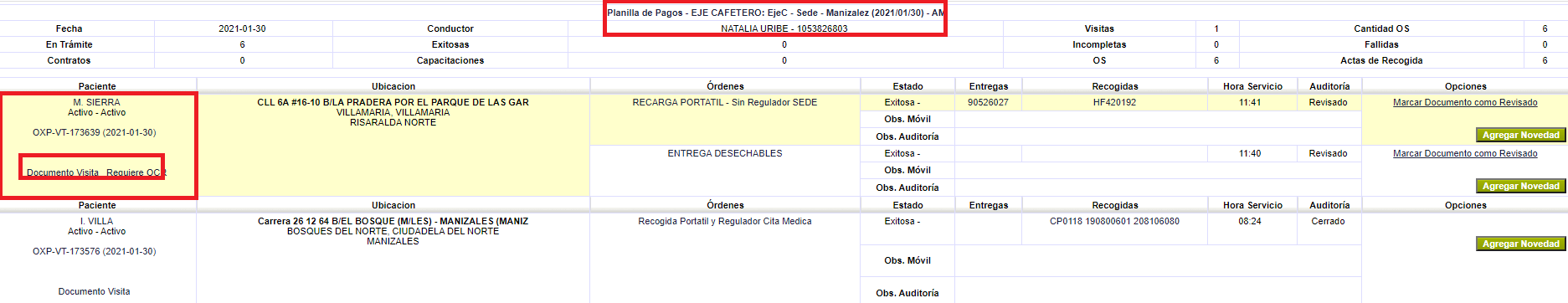Select the recogida code HF420192
Viewport: 1568px width, 303px height.
[1114, 102]
